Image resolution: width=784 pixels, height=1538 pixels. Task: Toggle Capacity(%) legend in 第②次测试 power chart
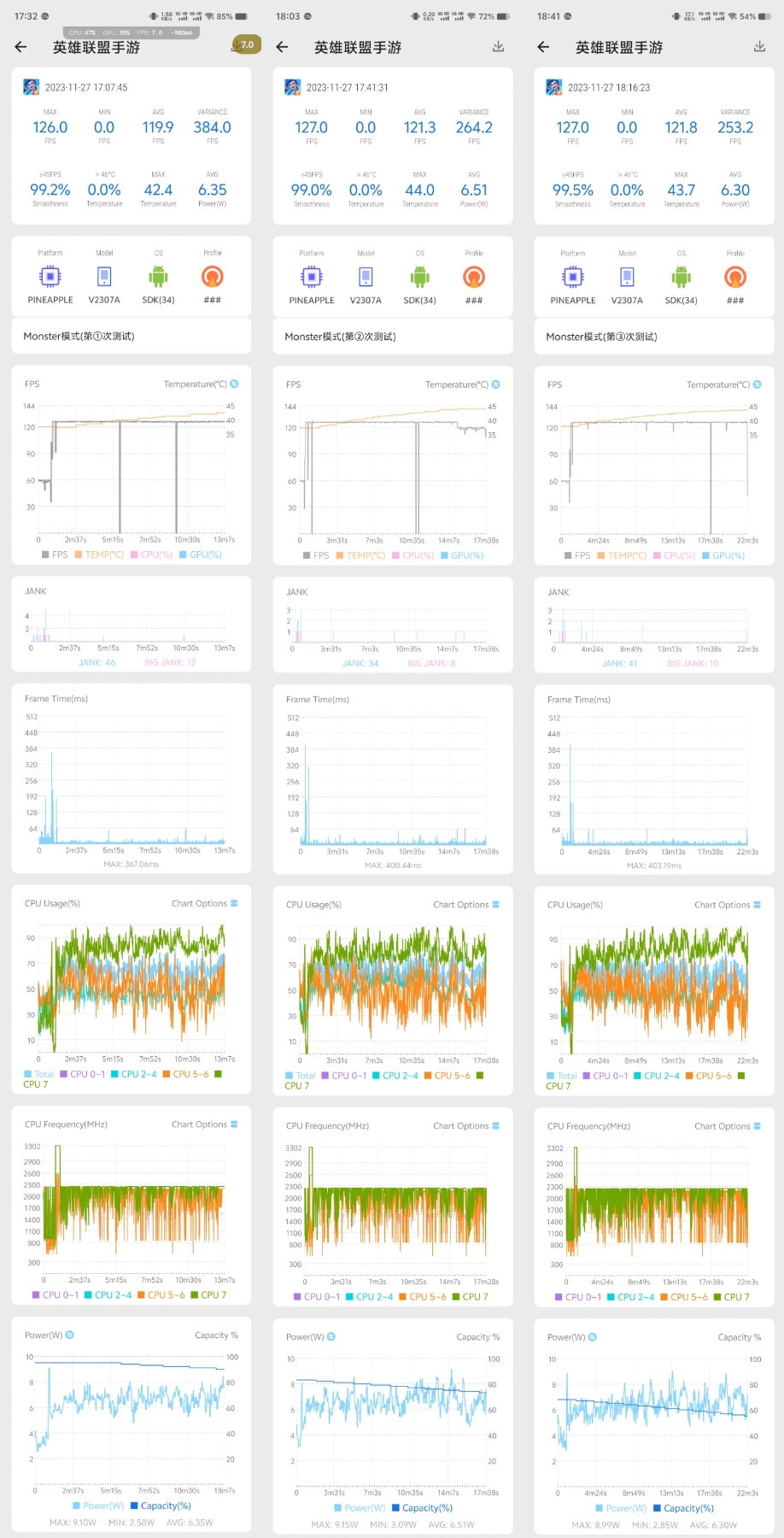423,1508
